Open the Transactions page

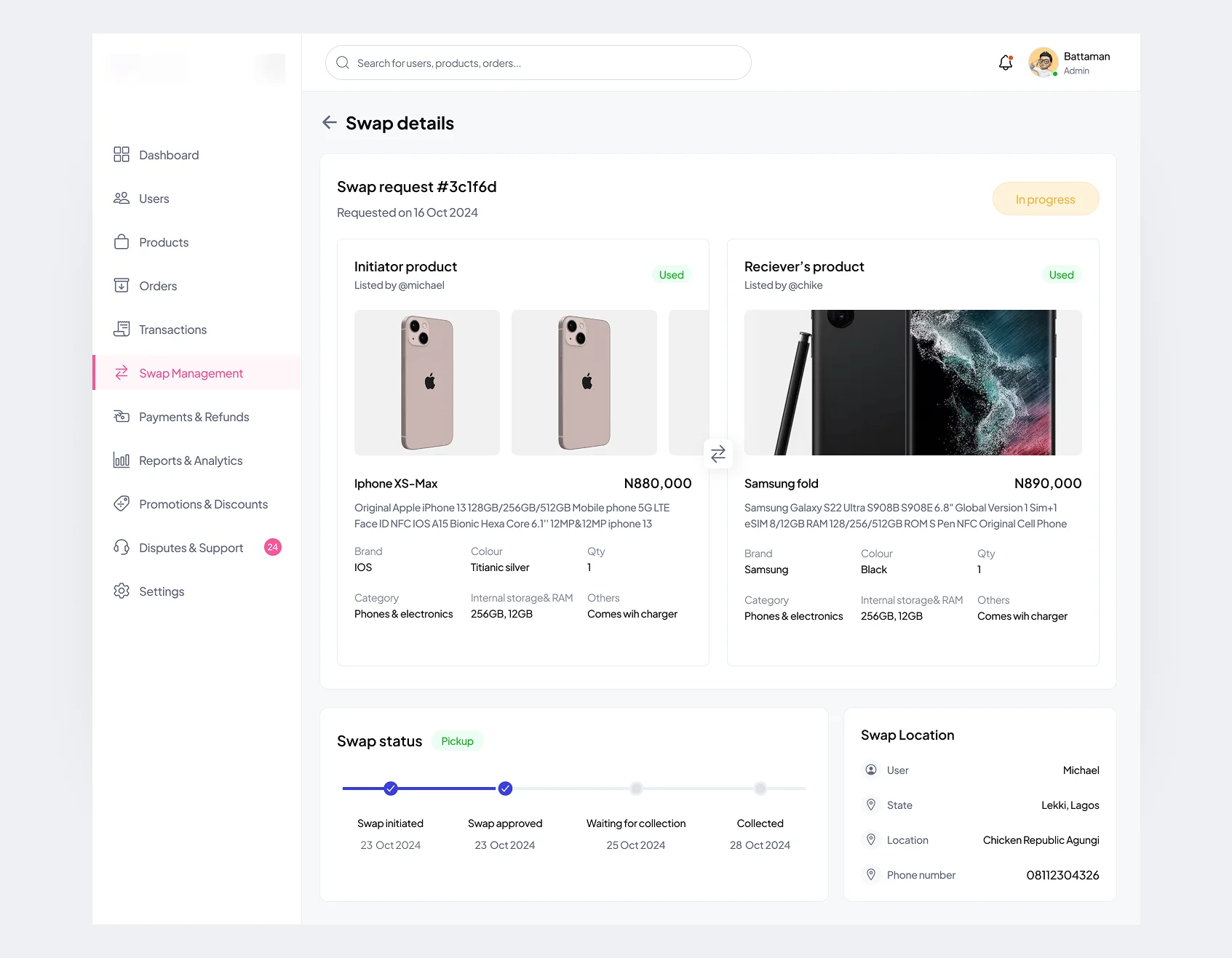point(197,330)
